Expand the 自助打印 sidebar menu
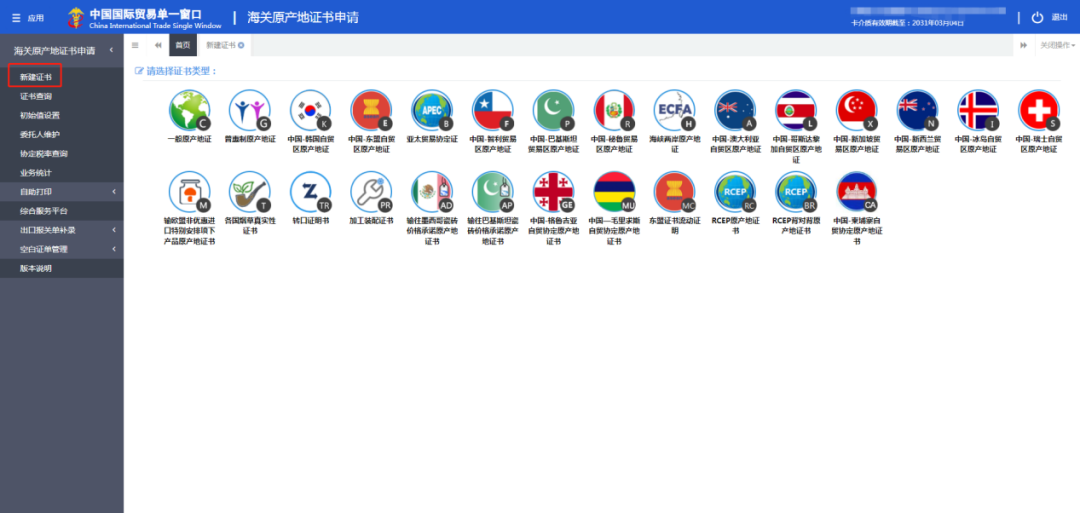 coord(61,192)
